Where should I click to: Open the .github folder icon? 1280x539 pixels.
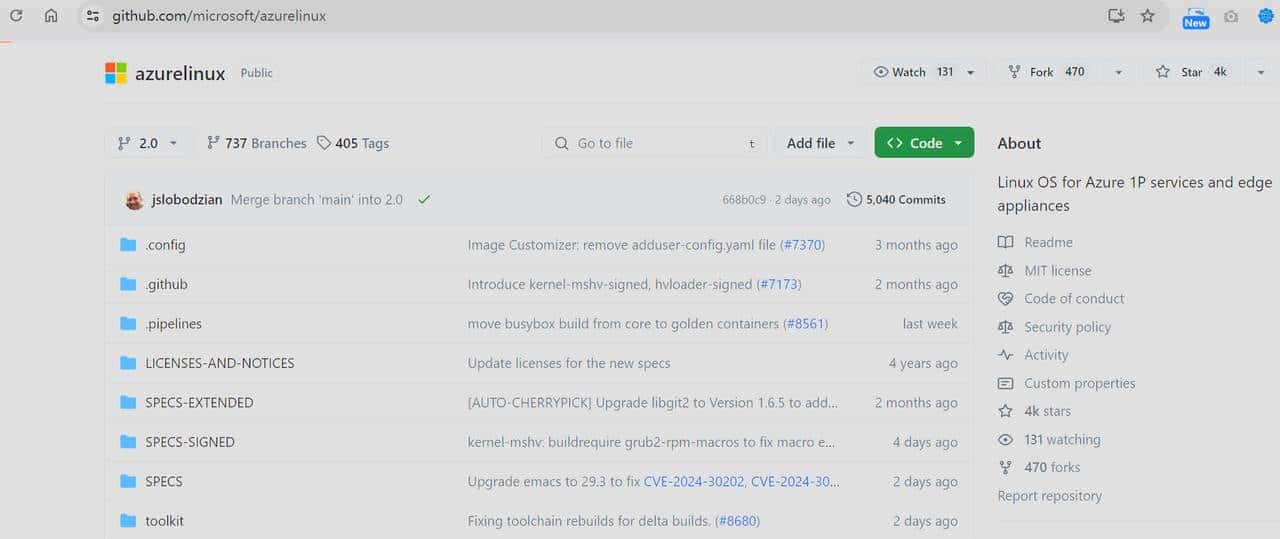coord(128,284)
